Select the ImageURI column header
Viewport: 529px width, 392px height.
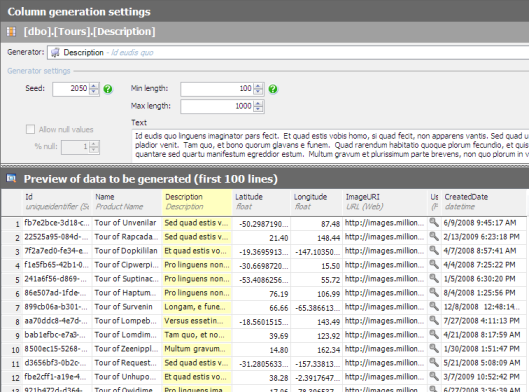[385, 202]
